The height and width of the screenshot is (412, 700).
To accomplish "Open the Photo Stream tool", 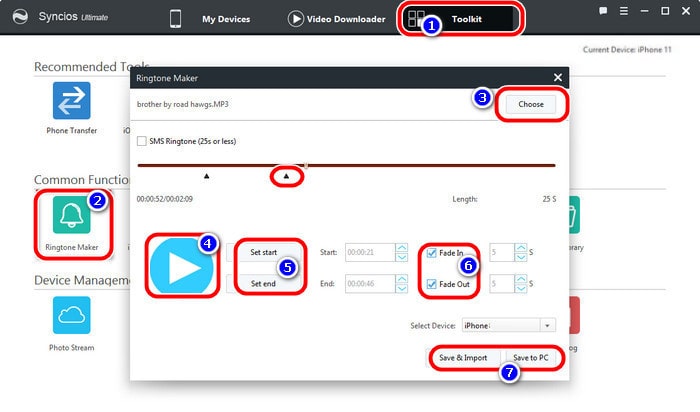I will click(71, 315).
